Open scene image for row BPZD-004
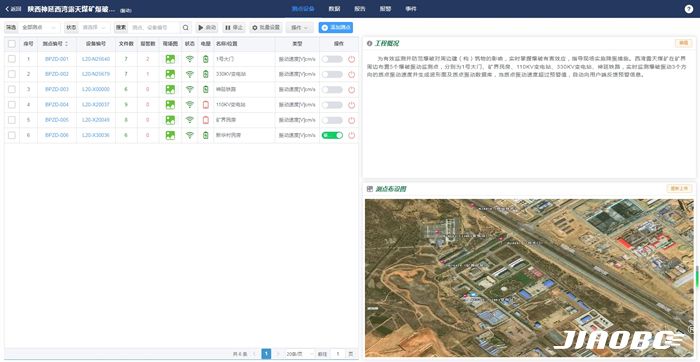 [x=170, y=104]
